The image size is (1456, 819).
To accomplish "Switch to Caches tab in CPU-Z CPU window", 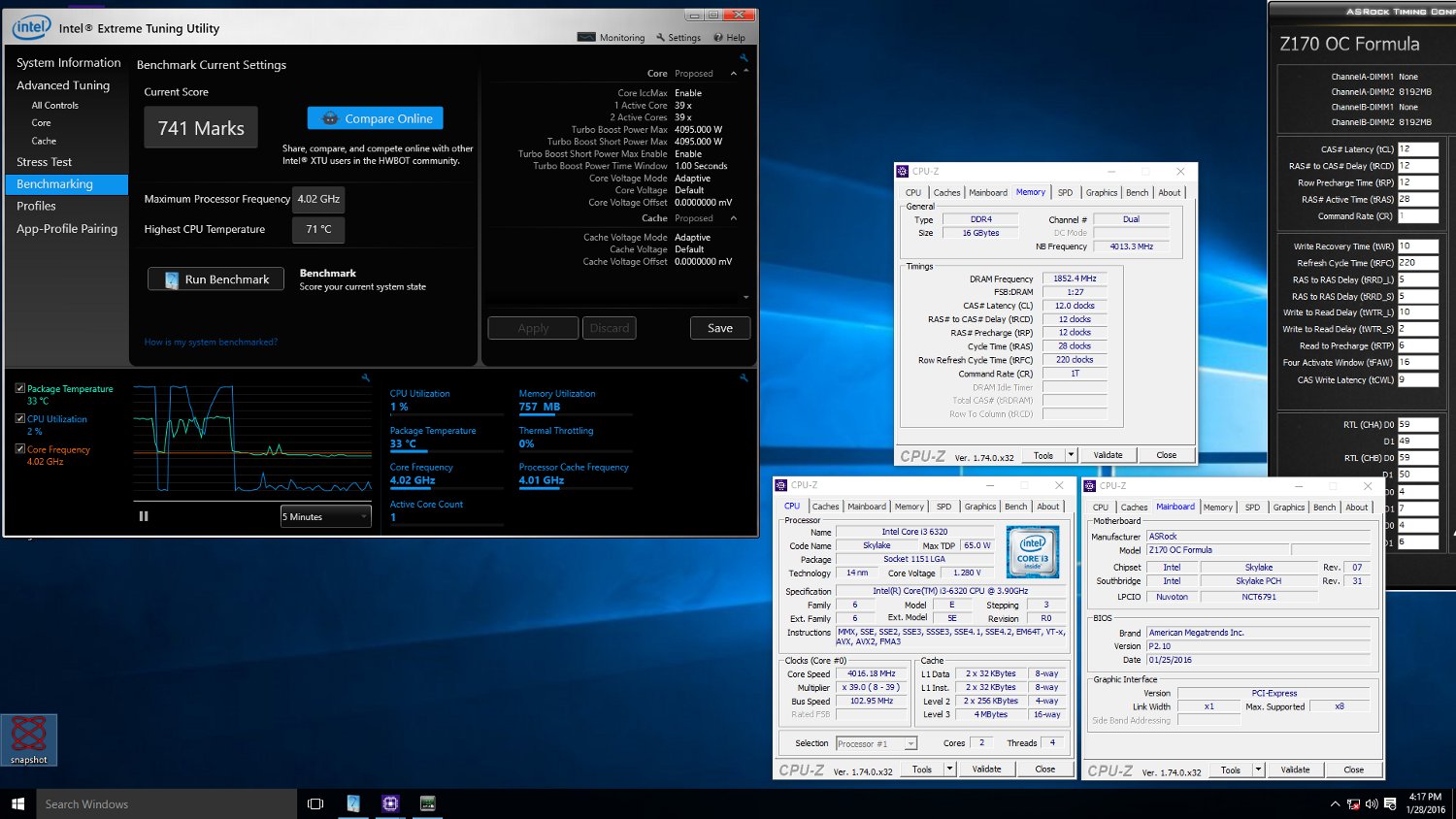I will pyautogui.click(x=826, y=507).
